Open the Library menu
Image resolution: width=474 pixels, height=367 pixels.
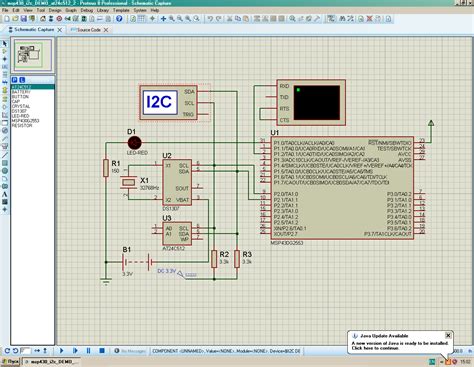103,10
